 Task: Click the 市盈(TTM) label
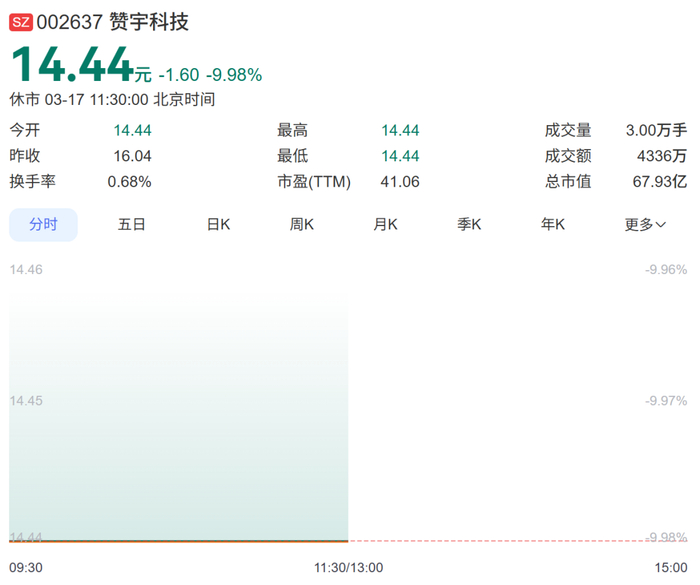coord(314,182)
